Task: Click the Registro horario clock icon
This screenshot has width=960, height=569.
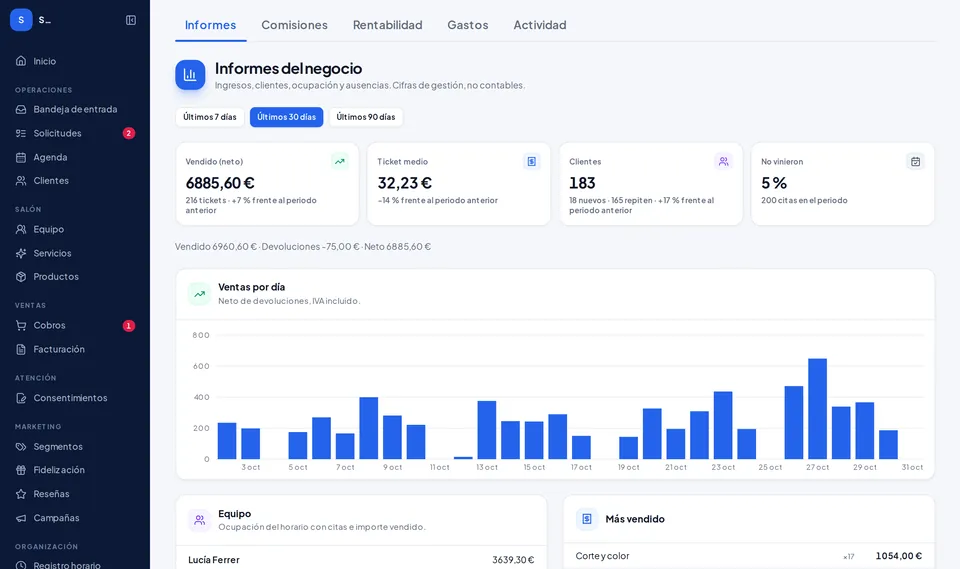Action: (21, 565)
